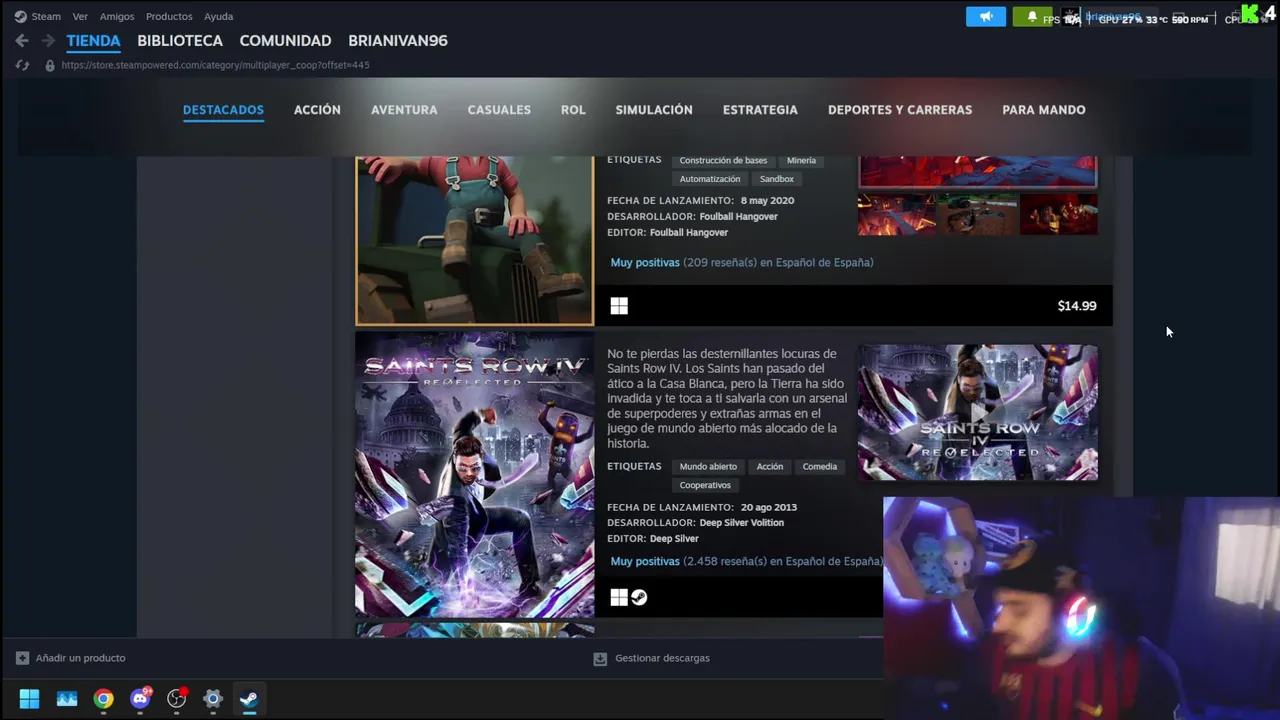Open the megaphone announcements button

(986, 17)
